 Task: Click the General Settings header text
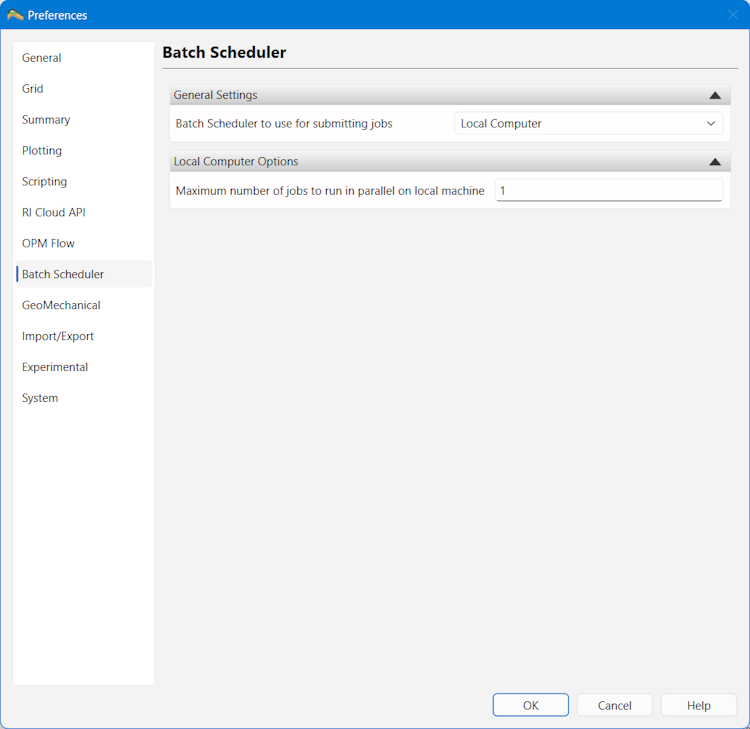[215, 95]
